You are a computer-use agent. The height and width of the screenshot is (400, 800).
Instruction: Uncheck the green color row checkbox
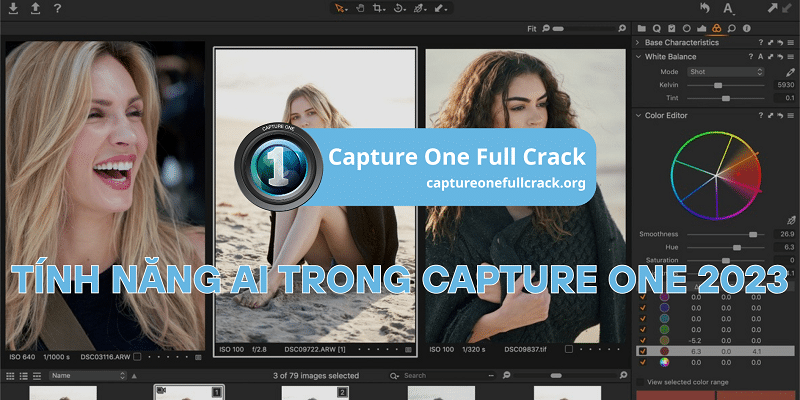coord(643,330)
